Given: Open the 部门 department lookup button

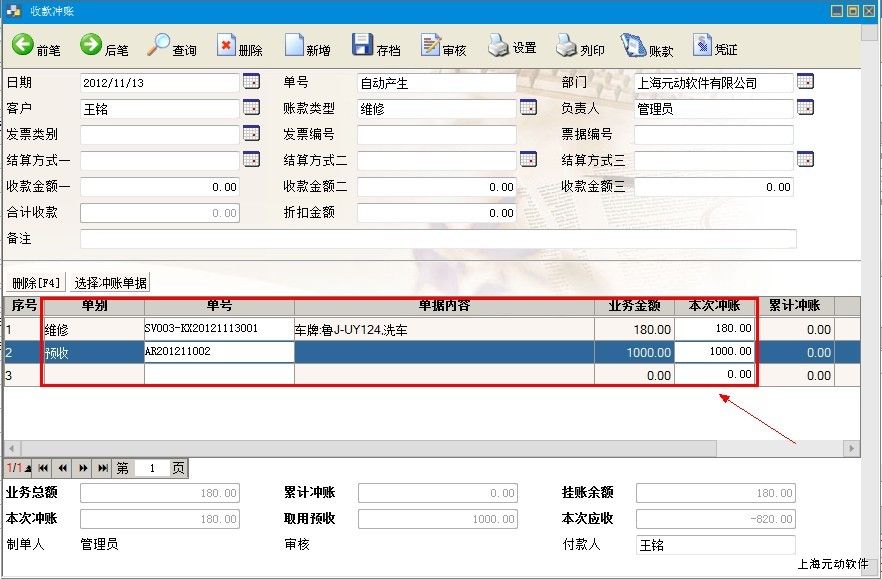Looking at the screenshot, I should pos(805,82).
